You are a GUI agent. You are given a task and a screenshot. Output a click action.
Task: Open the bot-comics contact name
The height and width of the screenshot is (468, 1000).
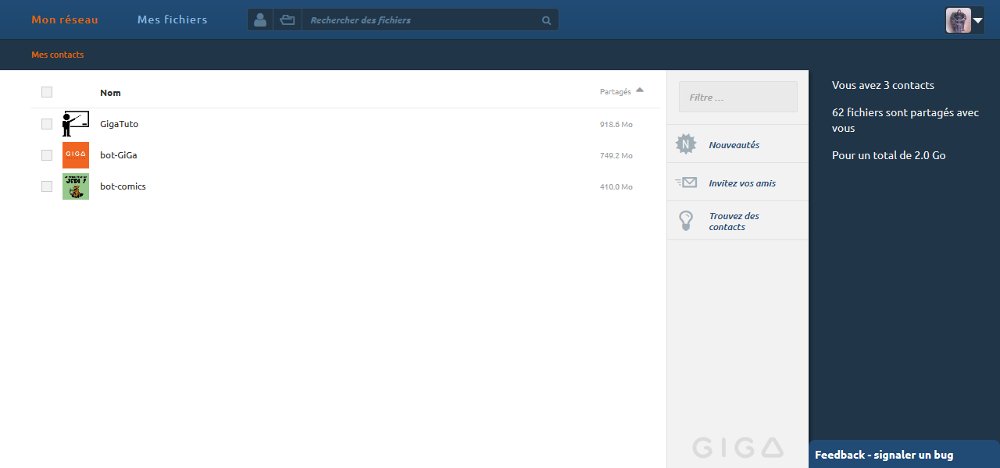123,187
